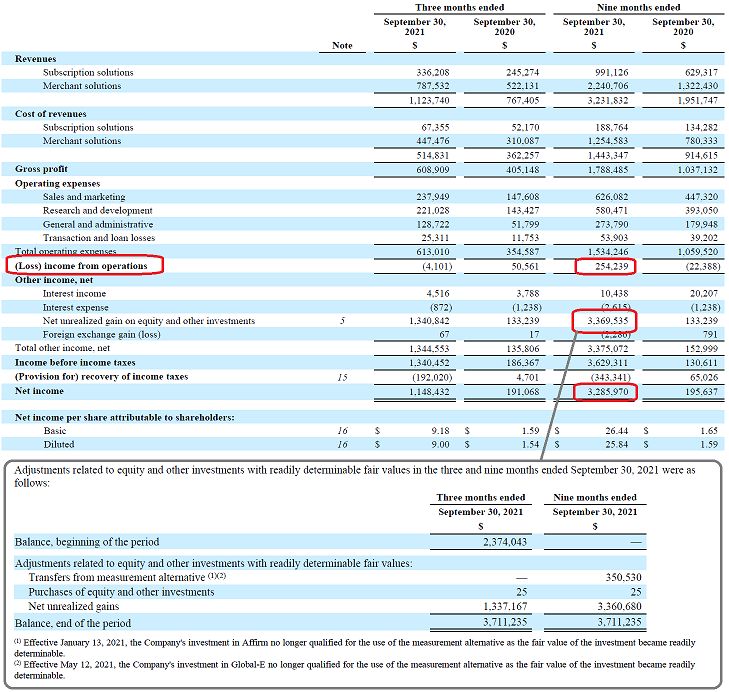Select three-month 2021 subscription solutions revenue 336,208
This screenshot has width=729, height=692.
coord(432,73)
